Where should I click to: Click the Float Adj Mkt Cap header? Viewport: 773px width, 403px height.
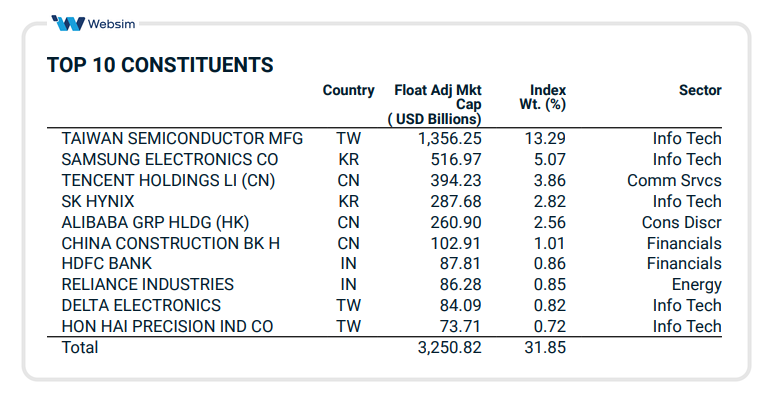438,104
